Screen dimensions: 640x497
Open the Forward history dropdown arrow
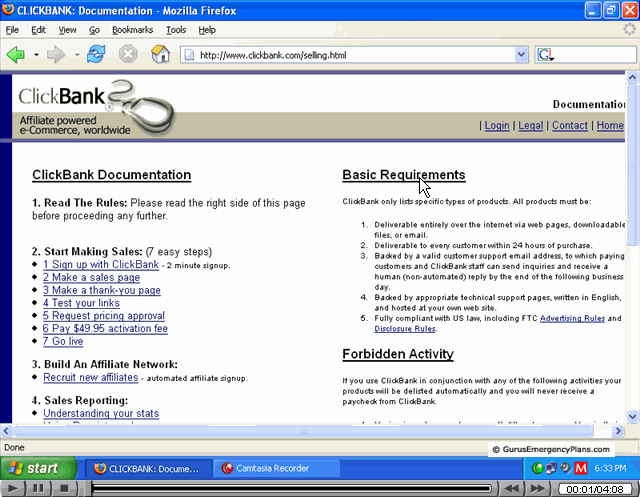[77, 54]
